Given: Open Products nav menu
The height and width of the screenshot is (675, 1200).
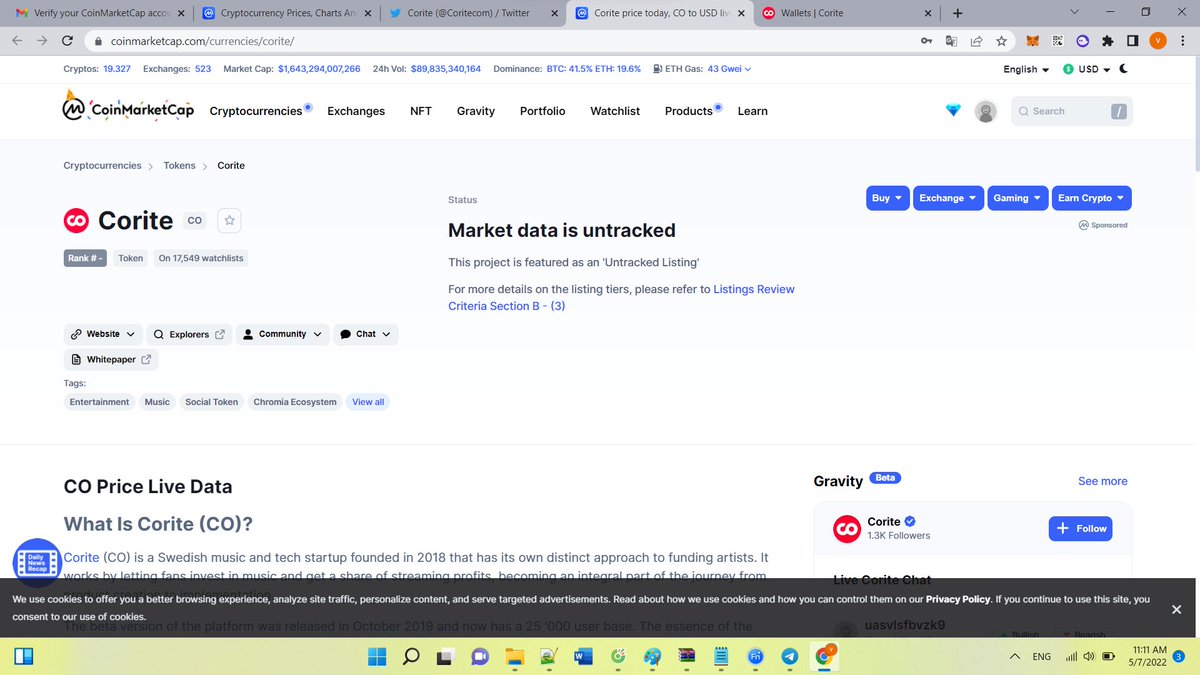Looking at the screenshot, I should (689, 111).
